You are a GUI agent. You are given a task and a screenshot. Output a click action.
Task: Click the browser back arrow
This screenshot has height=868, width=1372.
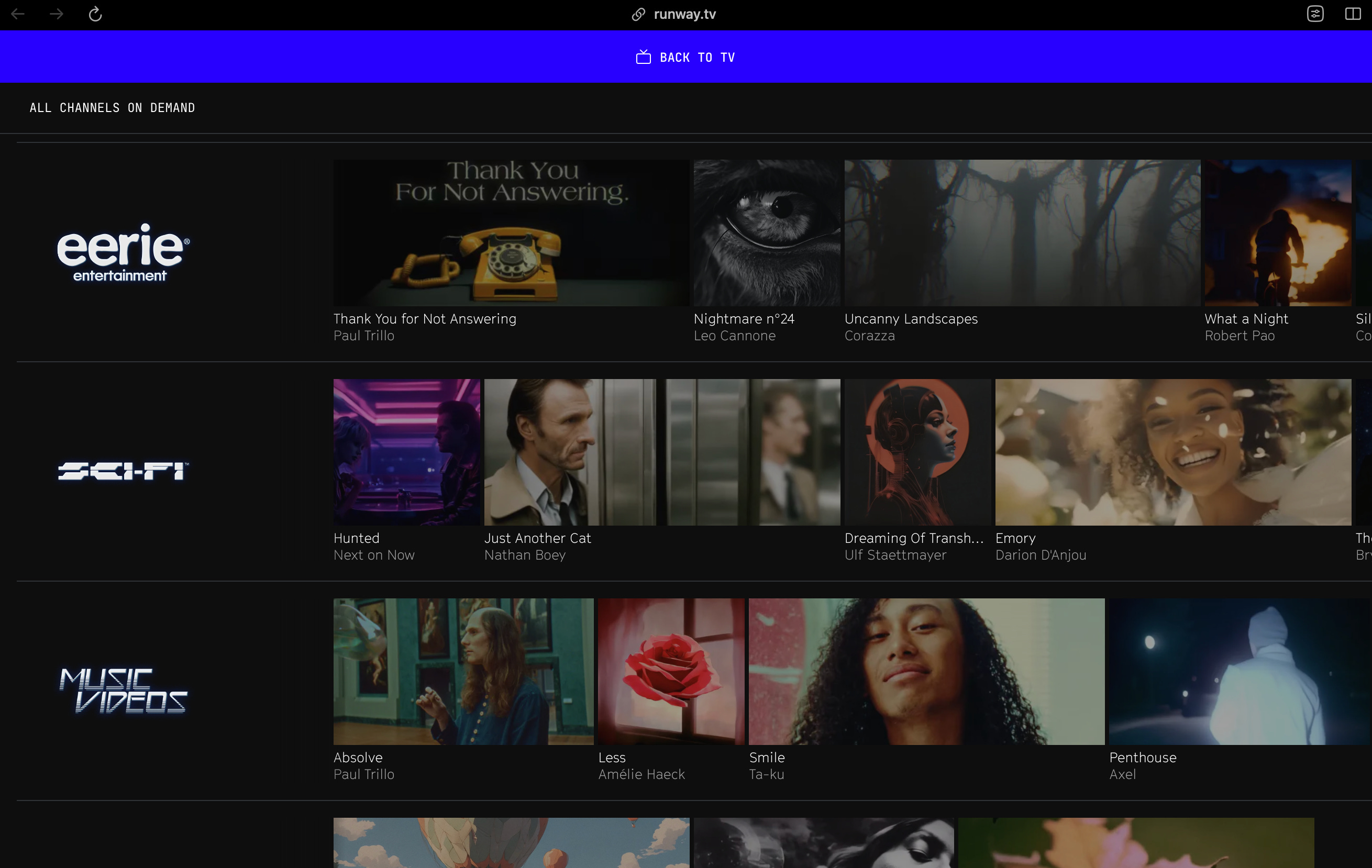tap(18, 14)
